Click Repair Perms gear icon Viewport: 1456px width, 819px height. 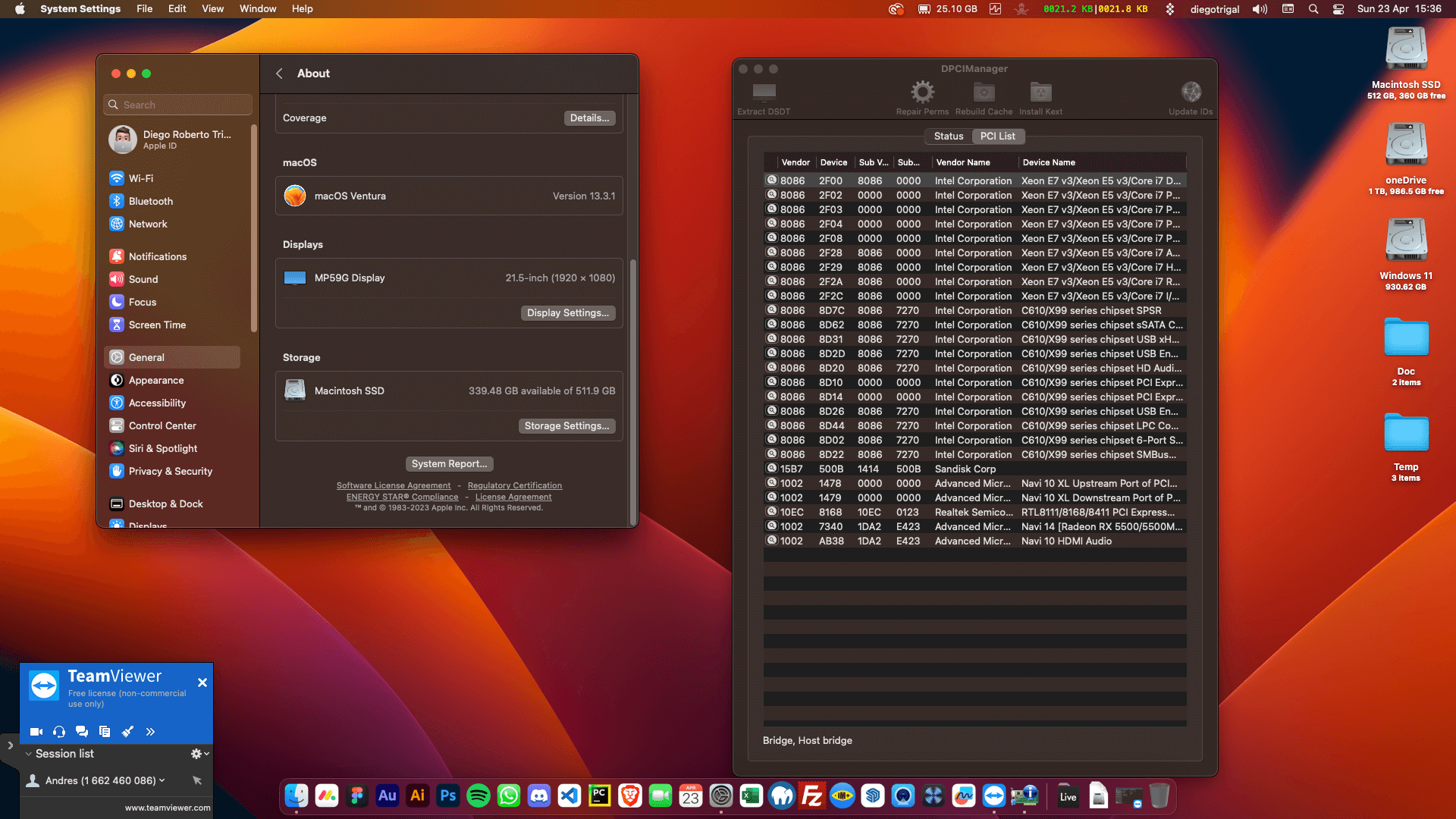(922, 99)
